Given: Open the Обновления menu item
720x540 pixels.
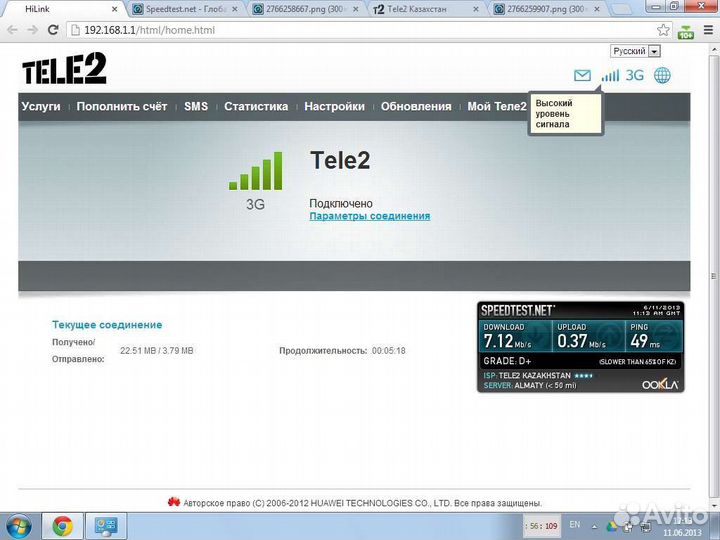Looking at the screenshot, I should click(x=416, y=107).
